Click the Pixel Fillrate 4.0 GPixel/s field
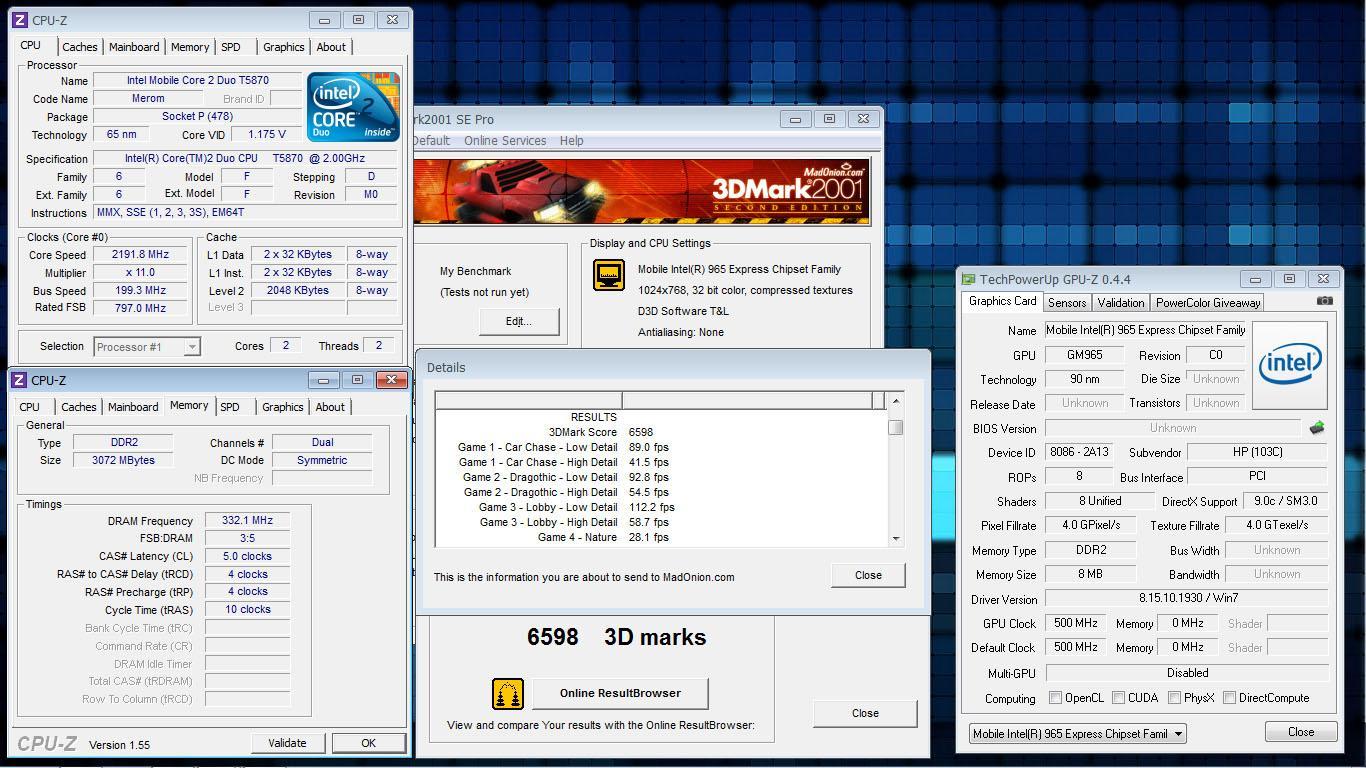1366x768 pixels. click(1091, 525)
